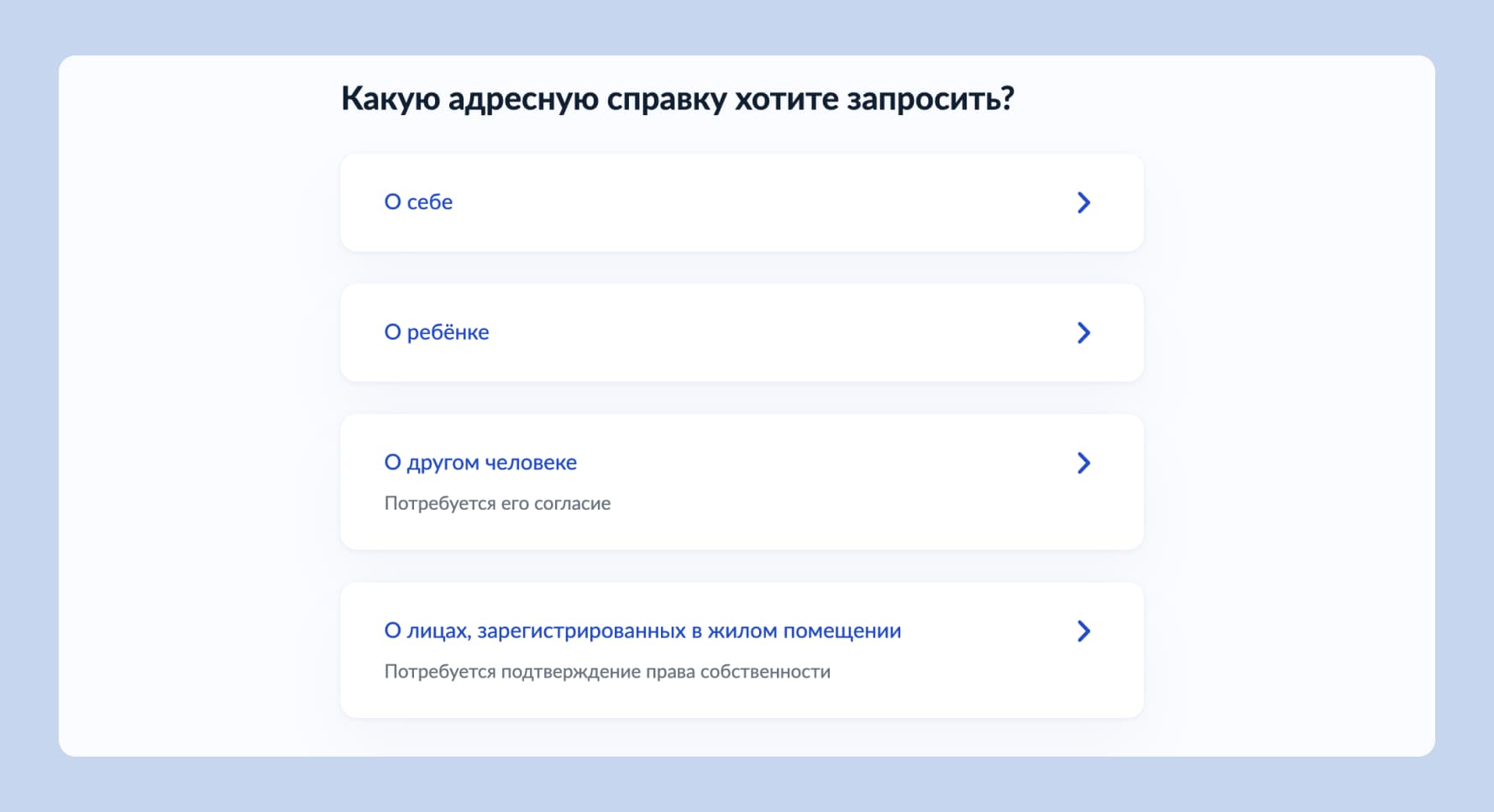1494x812 pixels.
Task: Click 'Потребуется подтверждение права собственности' note
Action: pos(607,672)
